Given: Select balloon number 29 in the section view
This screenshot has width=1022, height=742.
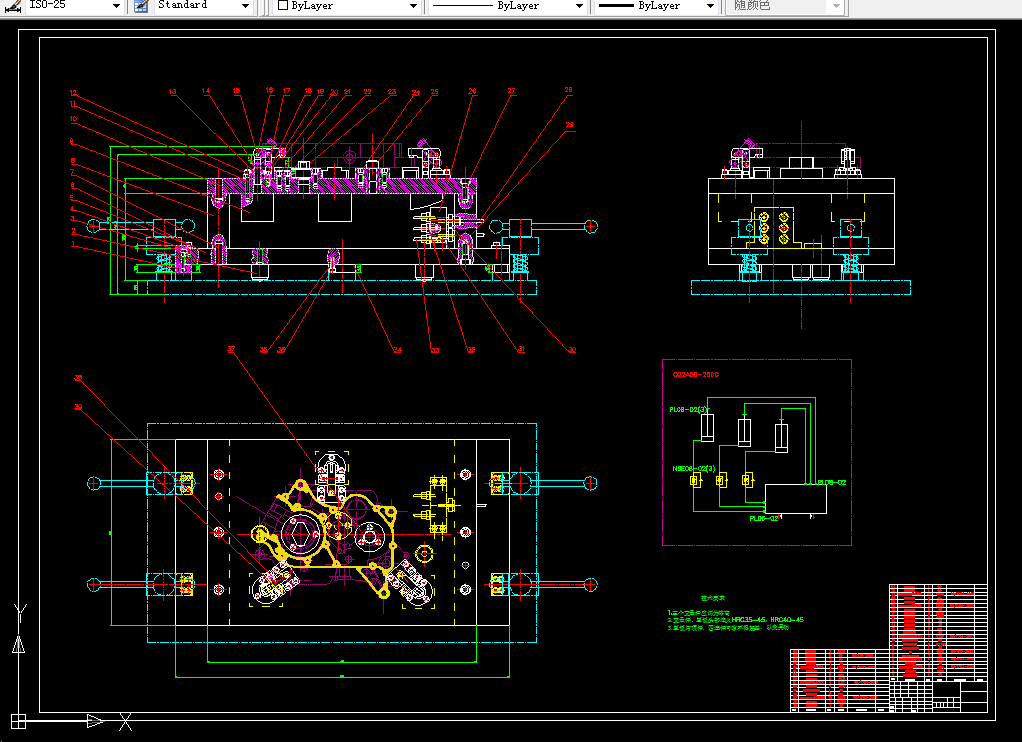Looking at the screenshot, I should (570, 125).
